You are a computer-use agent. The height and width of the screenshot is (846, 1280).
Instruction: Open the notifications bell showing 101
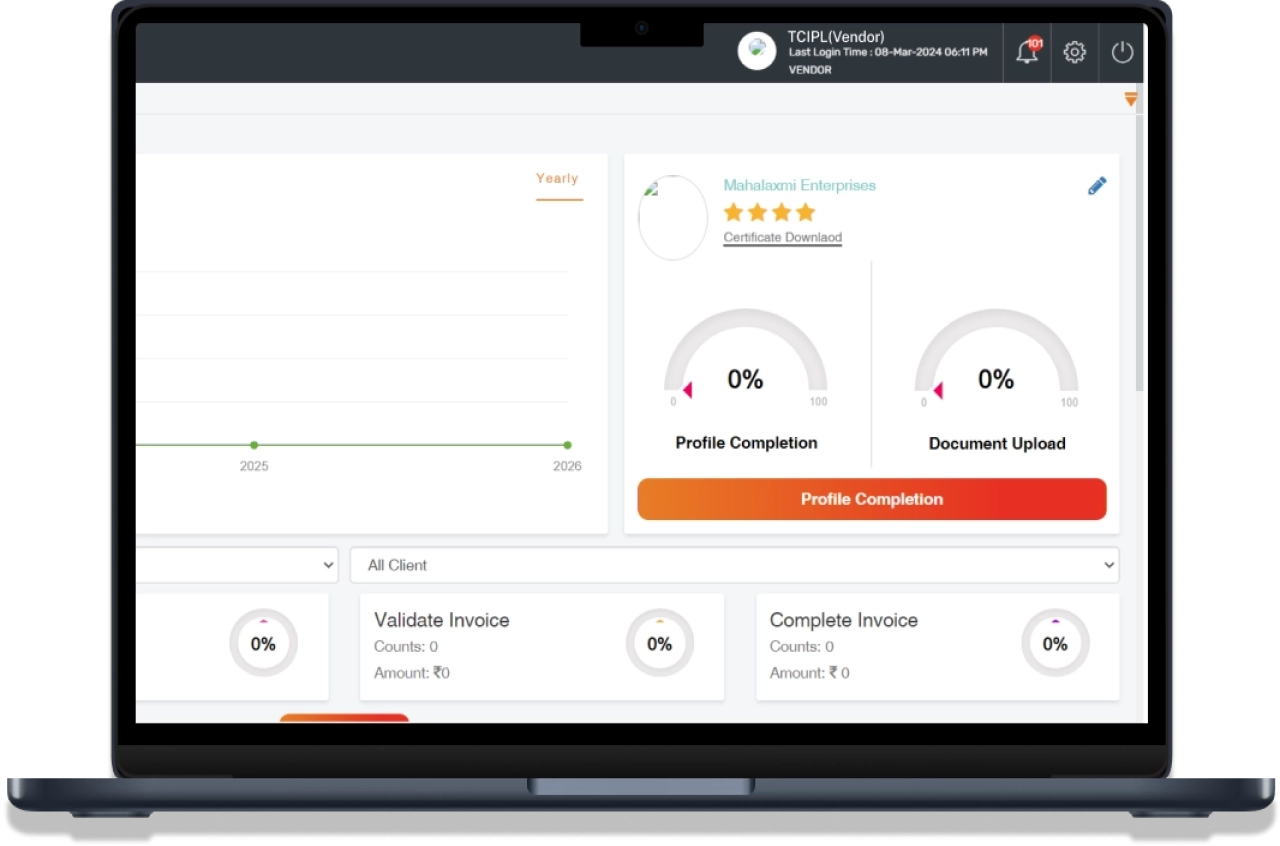1027,52
